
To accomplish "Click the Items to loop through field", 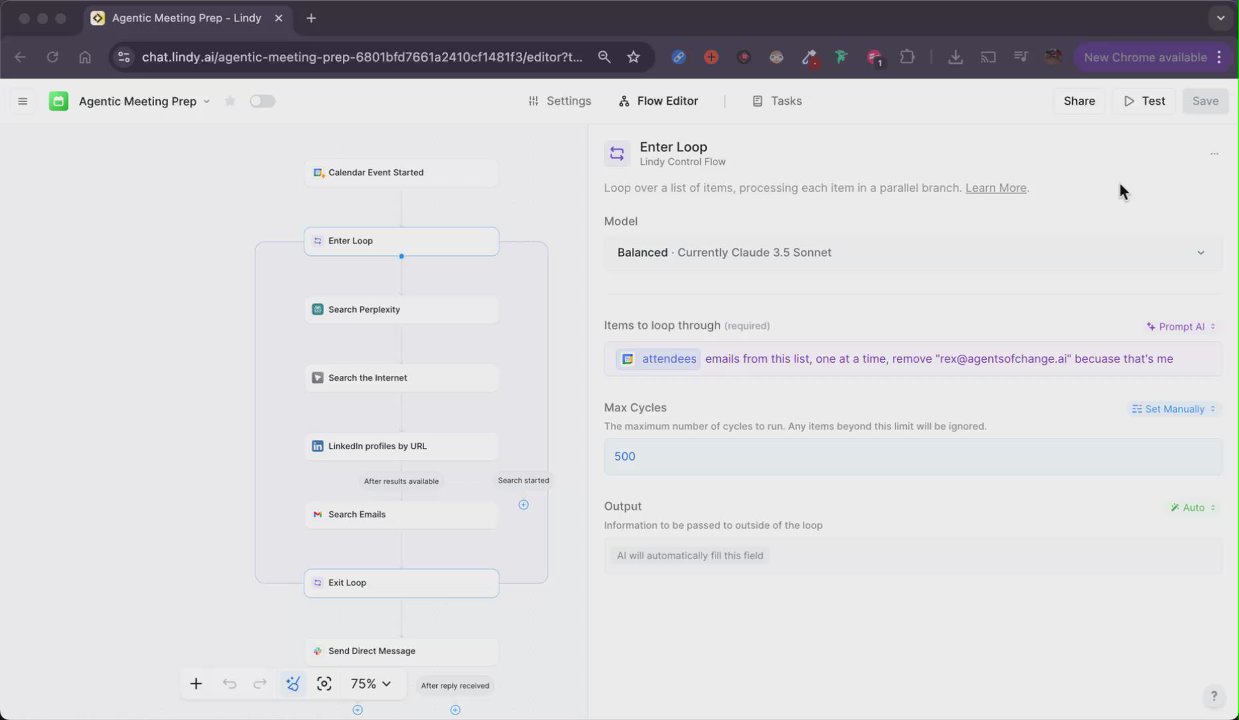I will [912, 359].
